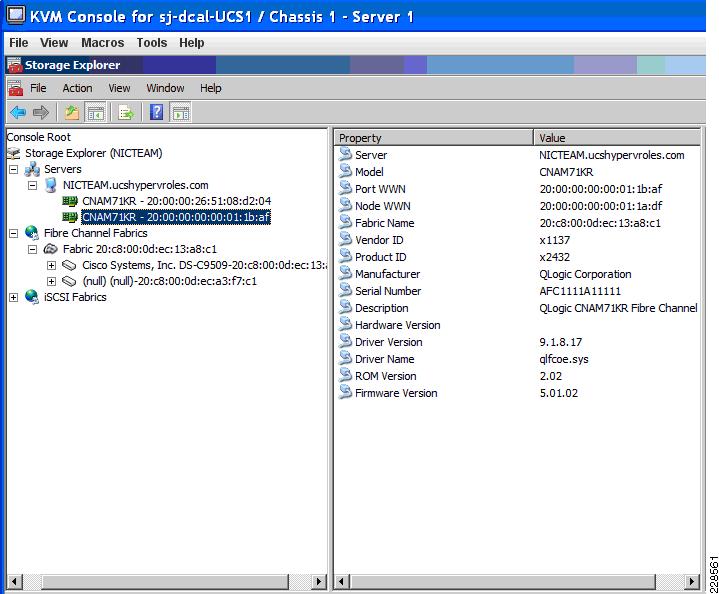The width and height of the screenshot is (719, 594).
Task: Click left arrow of details pane scrollbar
Action: 341,582
